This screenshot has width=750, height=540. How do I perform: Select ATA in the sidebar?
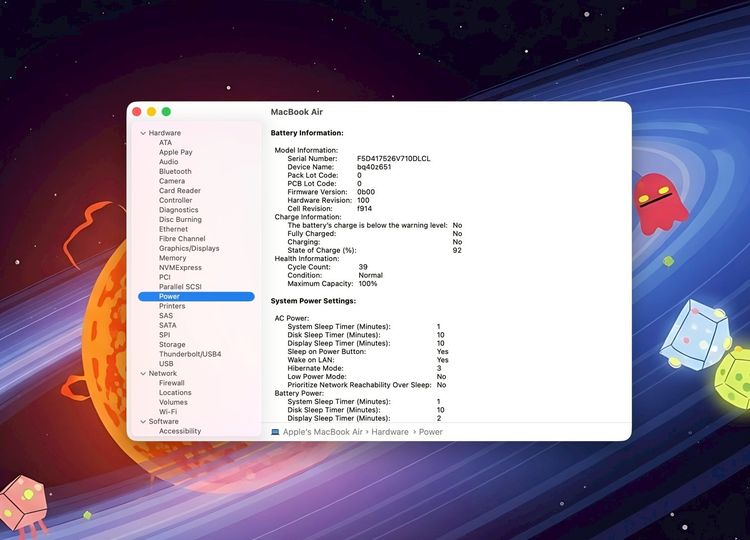click(165, 143)
